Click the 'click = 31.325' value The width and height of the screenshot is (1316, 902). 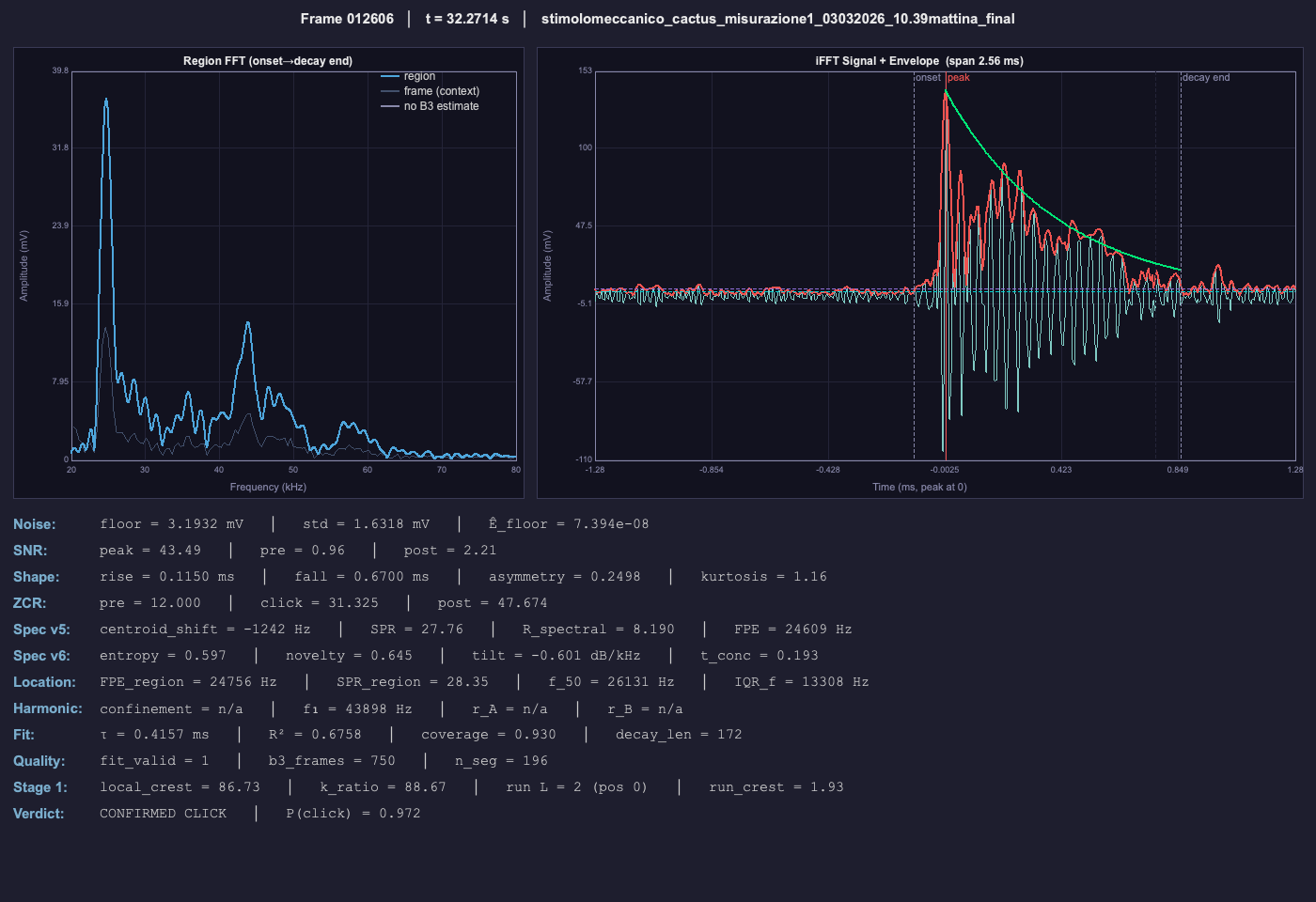pos(320,603)
